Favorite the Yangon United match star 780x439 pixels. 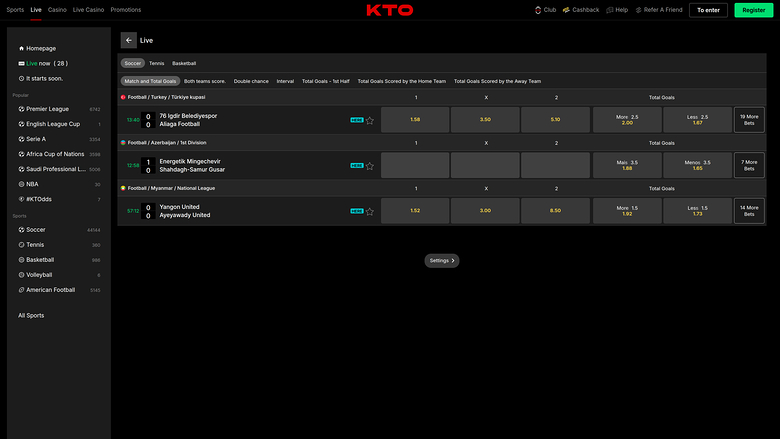click(369, 211)
